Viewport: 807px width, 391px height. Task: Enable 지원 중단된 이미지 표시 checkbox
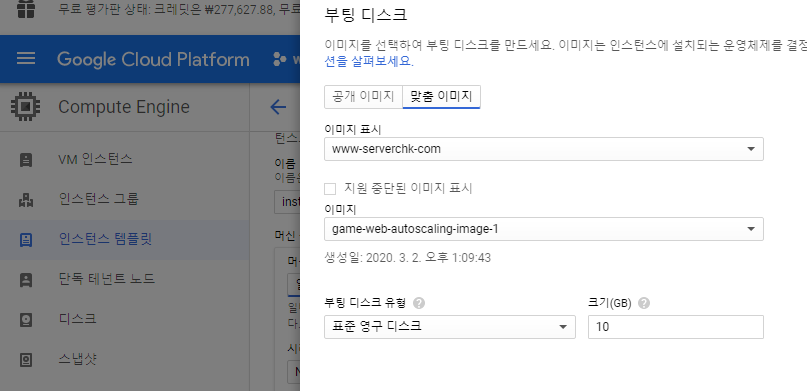(x=330, y=189)
